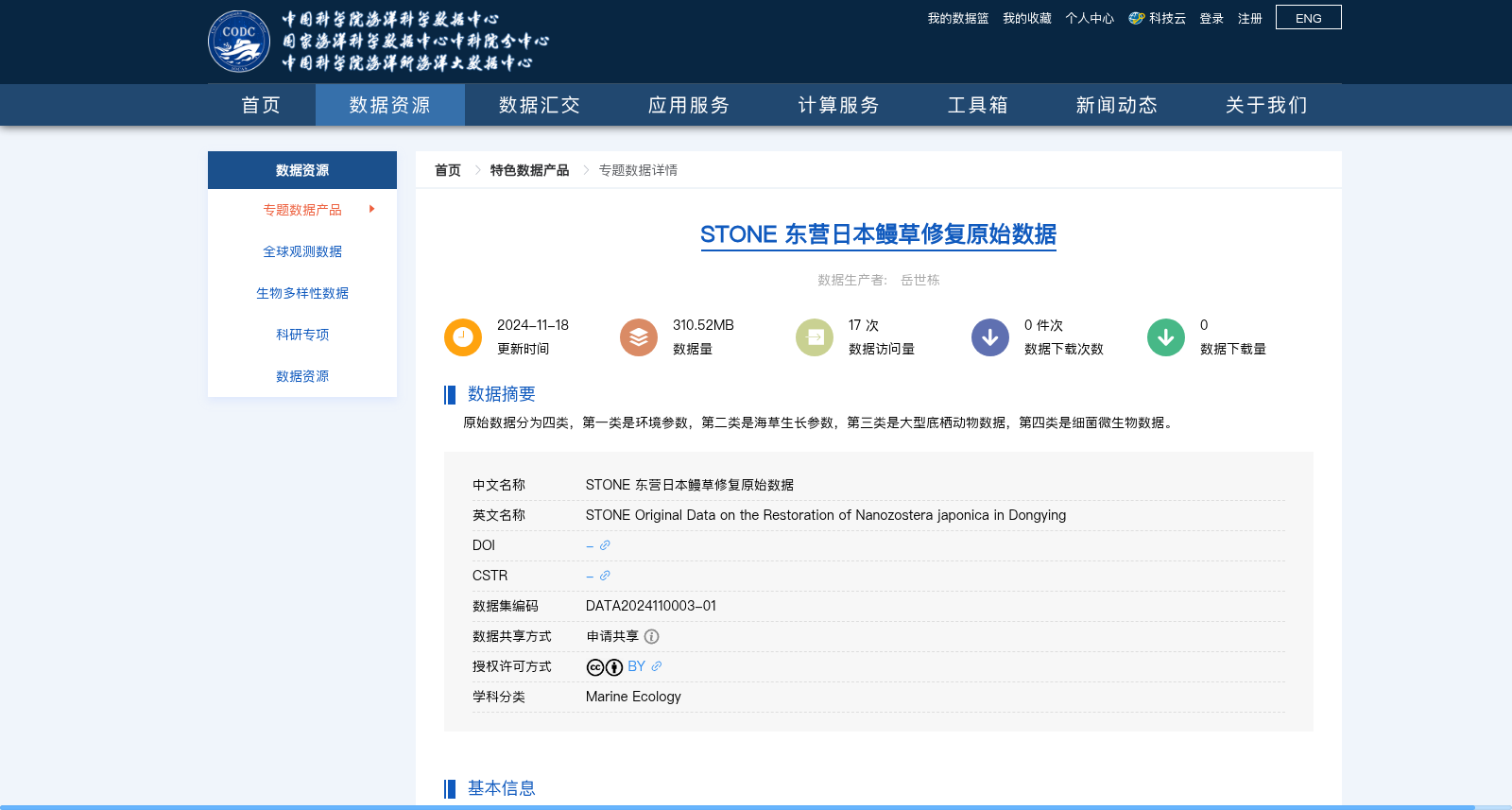Viewport: 1512px width, 810px height.
Task: Open the 新闻动态 navigation tab
Action: (1117, 105)
